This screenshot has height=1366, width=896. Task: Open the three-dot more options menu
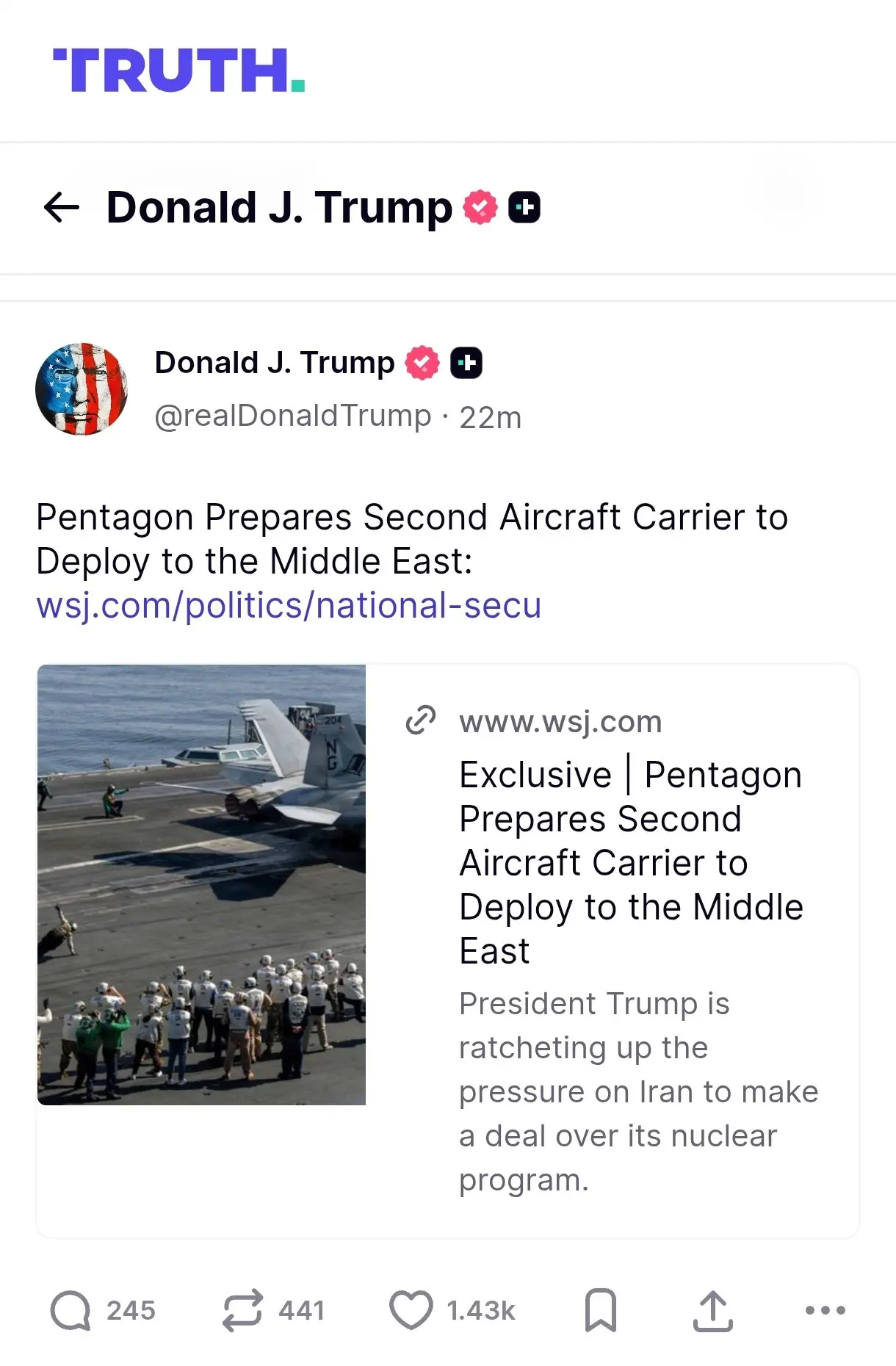click(x=825, y=1311)
